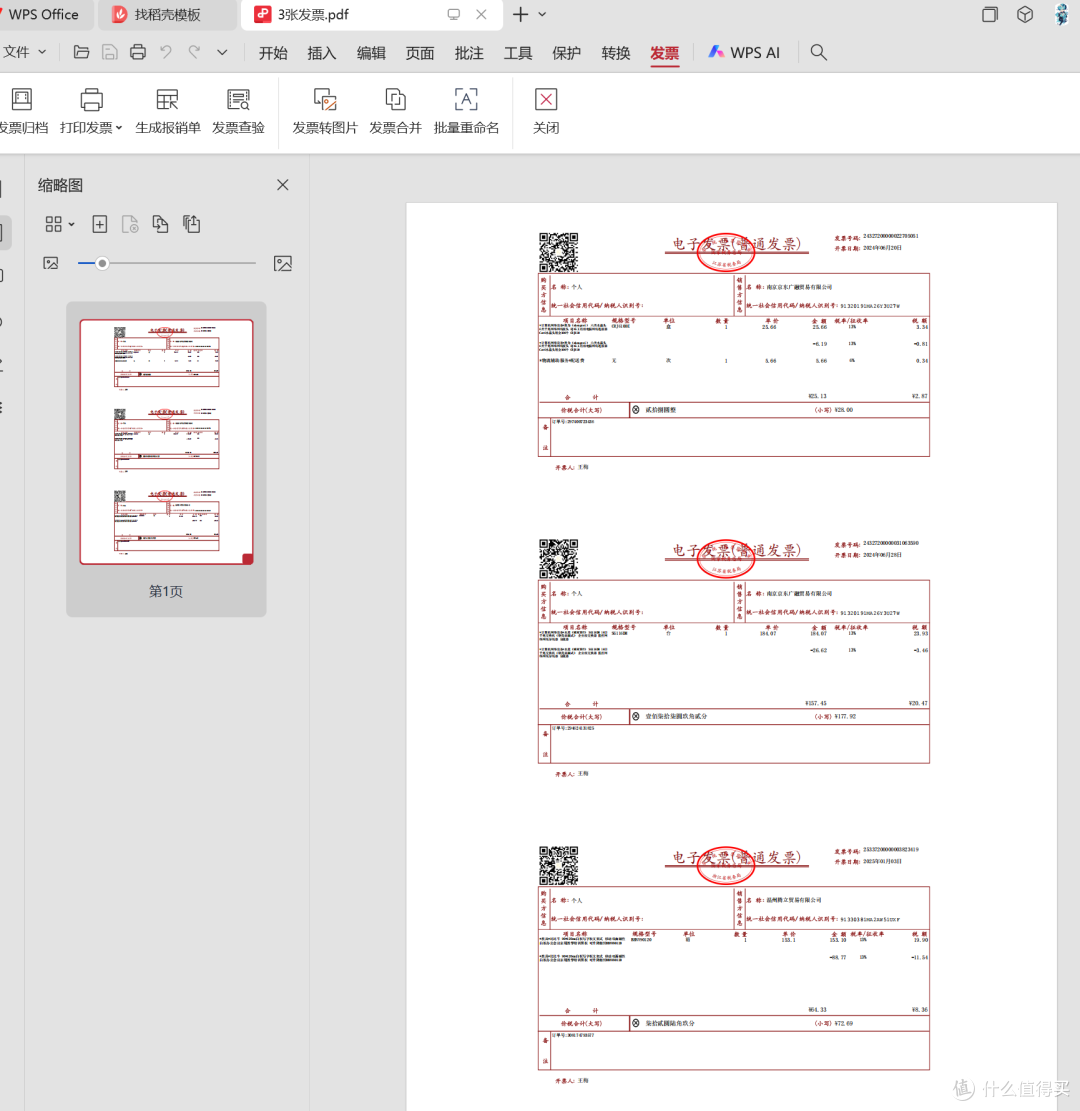Shrink thumbnails with small image icon
The image size is (1080, 1111).
51,264
